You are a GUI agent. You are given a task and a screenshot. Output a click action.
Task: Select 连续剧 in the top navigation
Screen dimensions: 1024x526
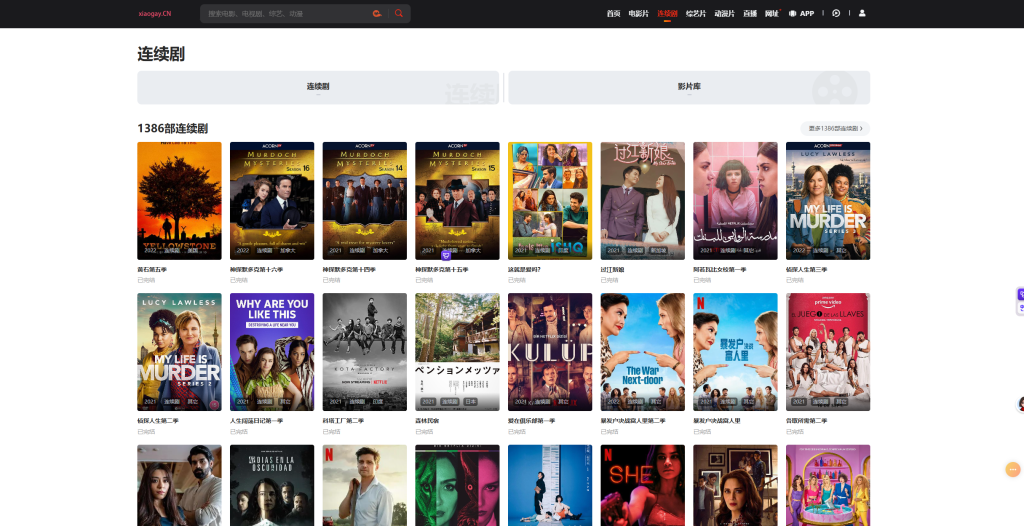[667, 13]
